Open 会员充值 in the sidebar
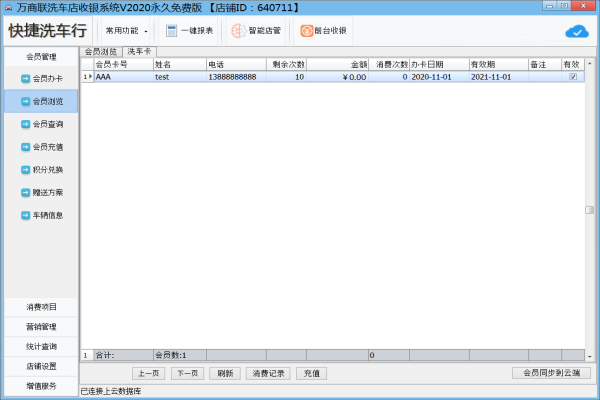 tap(41, 147)
